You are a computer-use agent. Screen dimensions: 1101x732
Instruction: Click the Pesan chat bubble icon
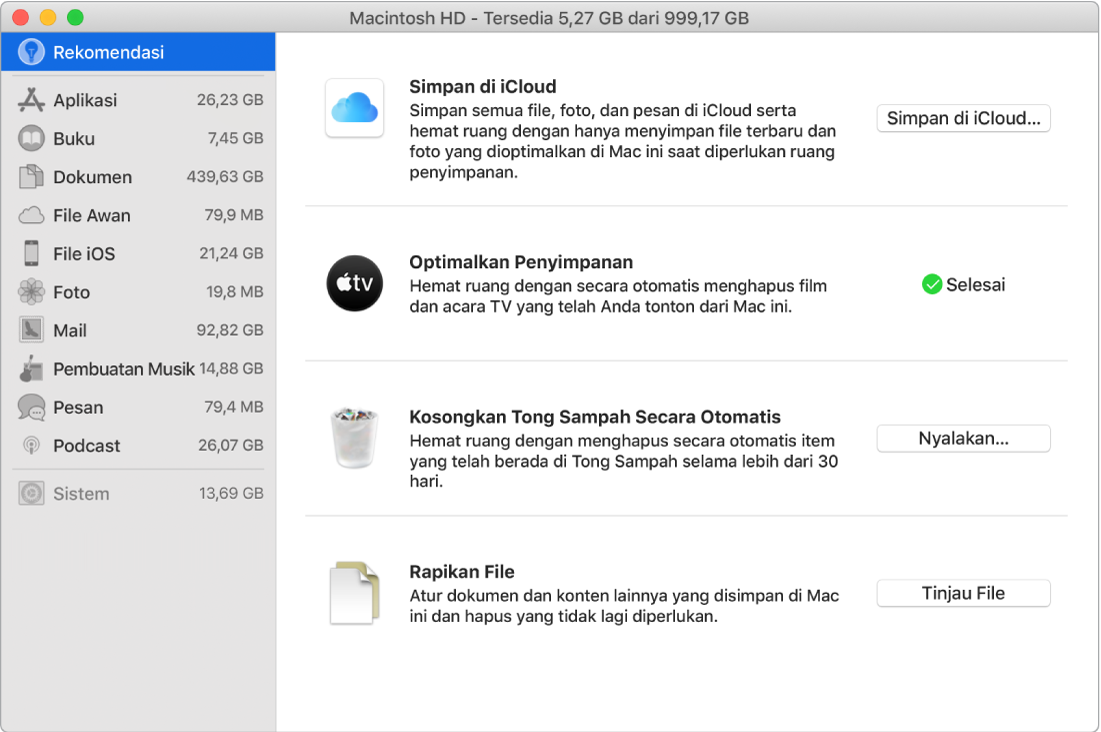coord(32,407)
